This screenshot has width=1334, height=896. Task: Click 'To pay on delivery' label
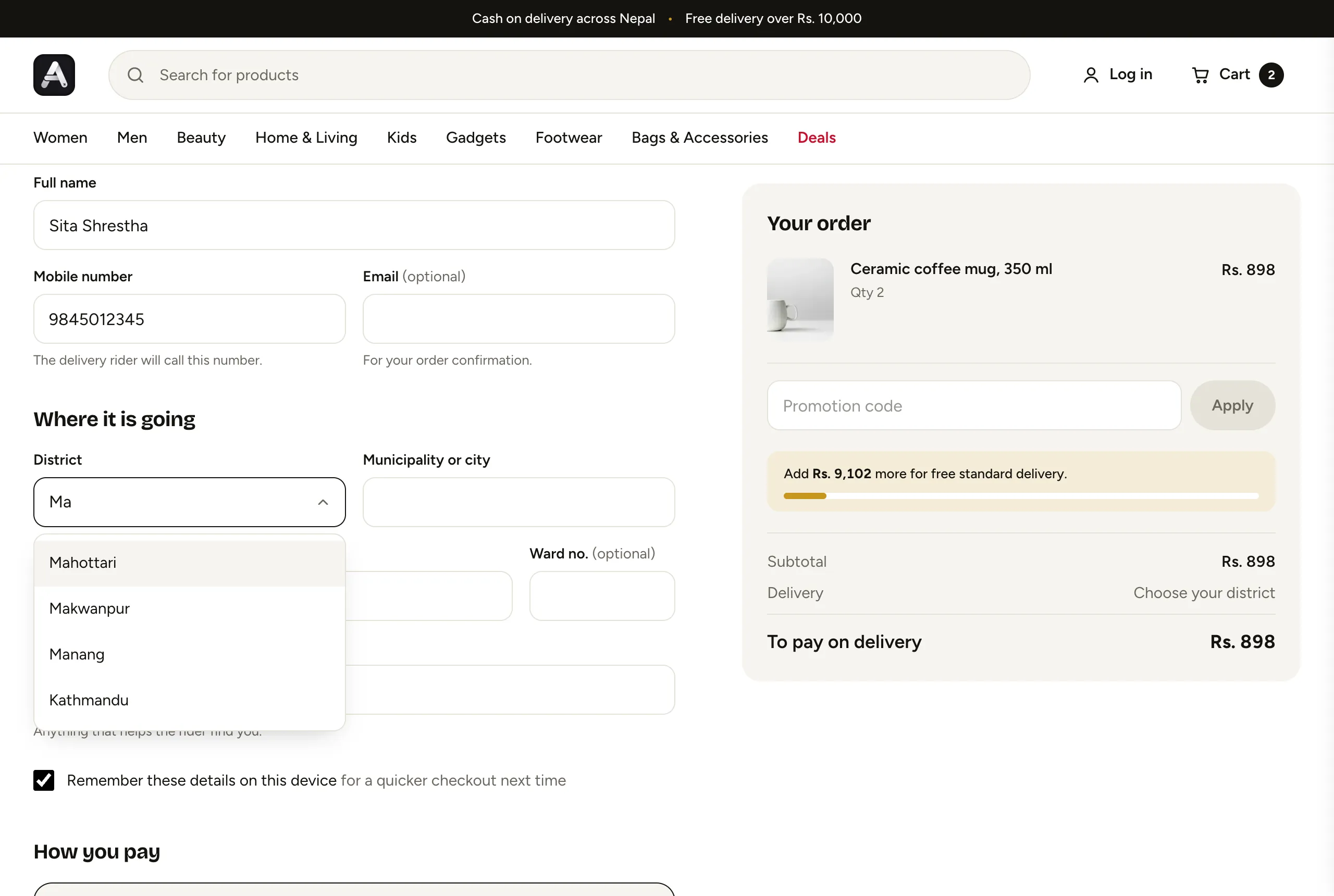[844, 642]
